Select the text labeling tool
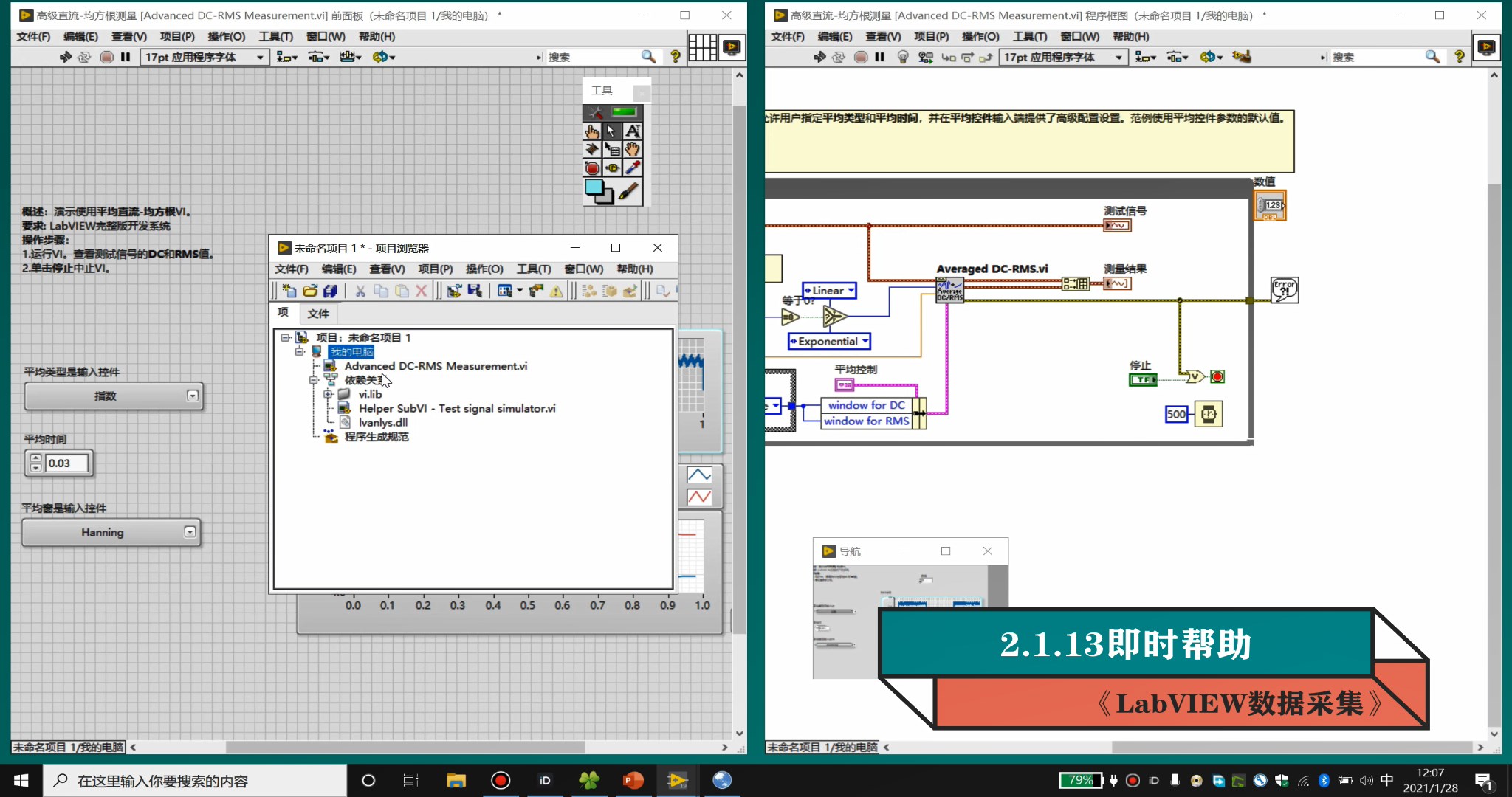This screenshot has height=797, width=1512. click(x=633, y=131)
